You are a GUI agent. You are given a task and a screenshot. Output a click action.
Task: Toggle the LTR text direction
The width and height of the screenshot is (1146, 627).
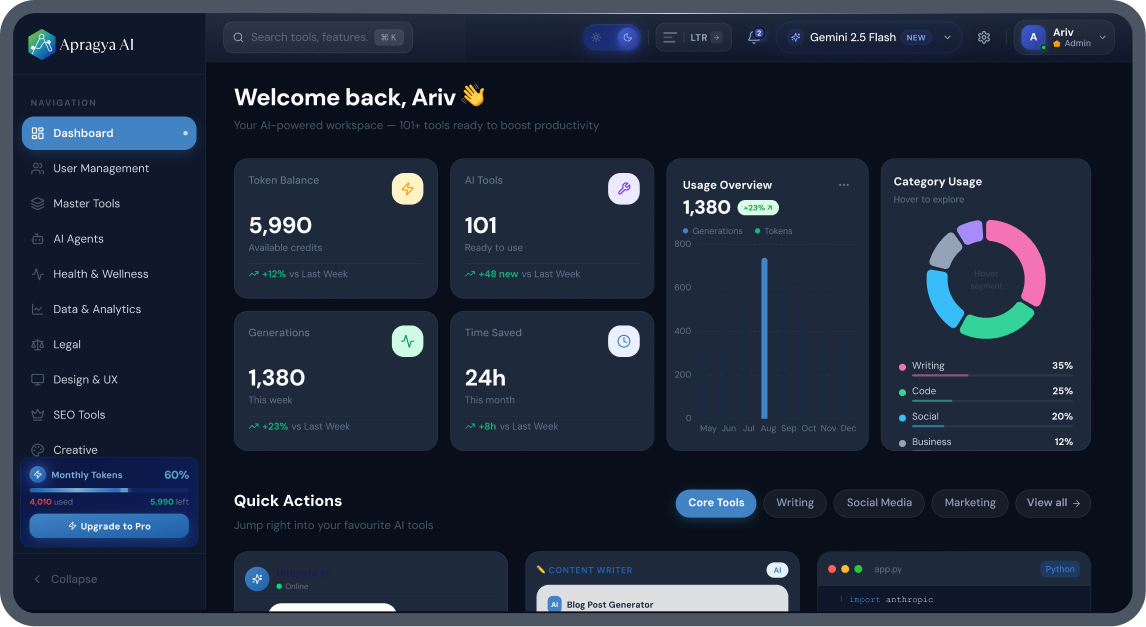point(694,38)
